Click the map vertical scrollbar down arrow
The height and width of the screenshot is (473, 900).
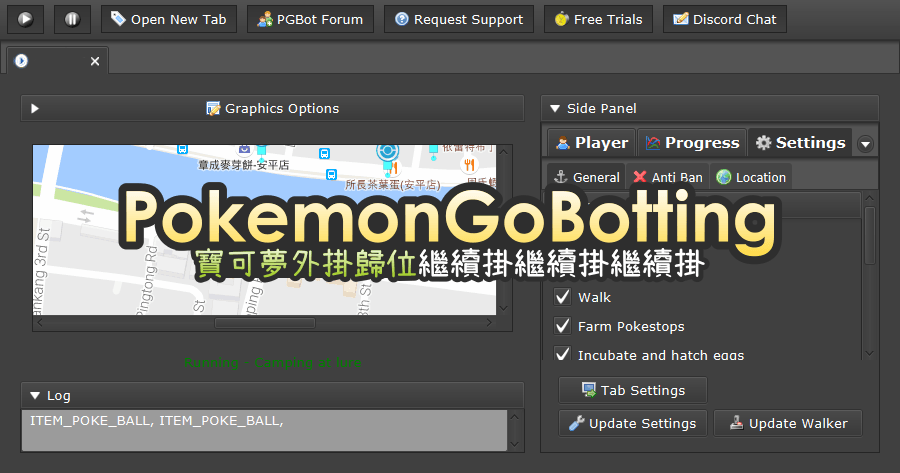(503, 308)
